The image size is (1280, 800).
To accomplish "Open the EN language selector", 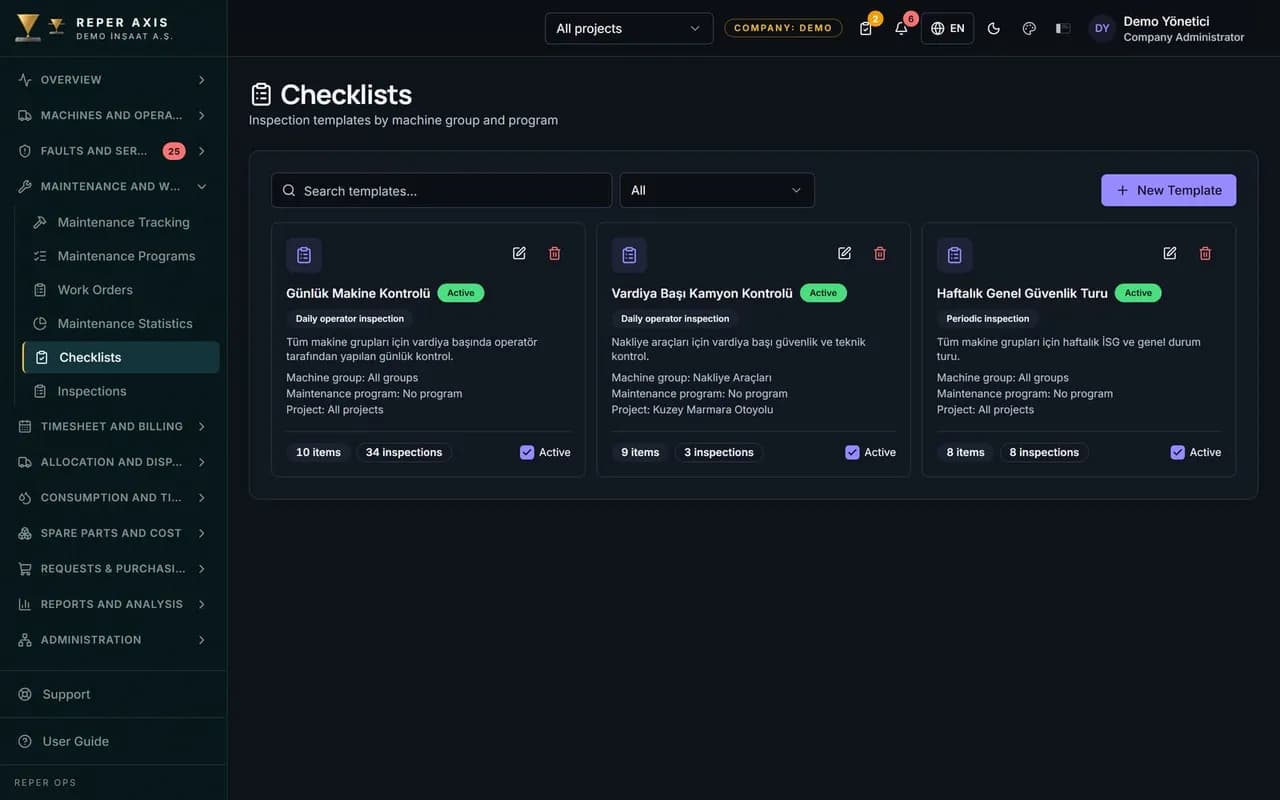I will [947, 28].
